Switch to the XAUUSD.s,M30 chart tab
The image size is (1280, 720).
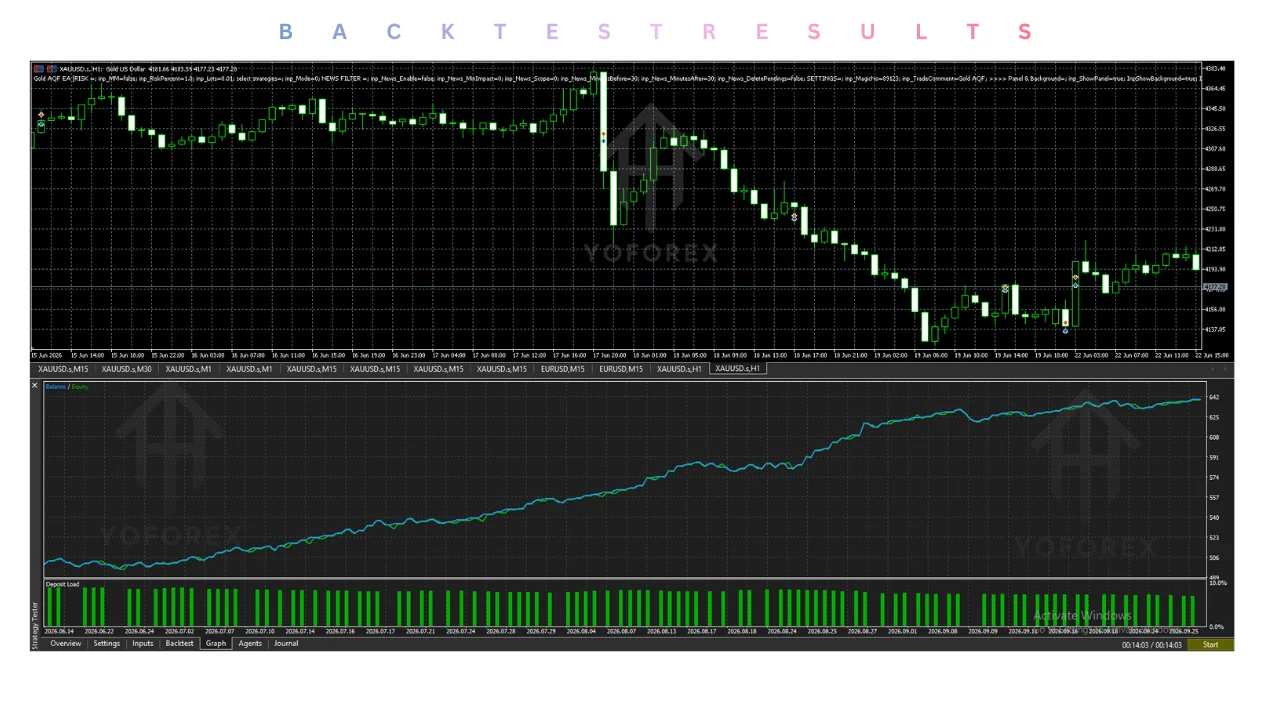(127, 369)
